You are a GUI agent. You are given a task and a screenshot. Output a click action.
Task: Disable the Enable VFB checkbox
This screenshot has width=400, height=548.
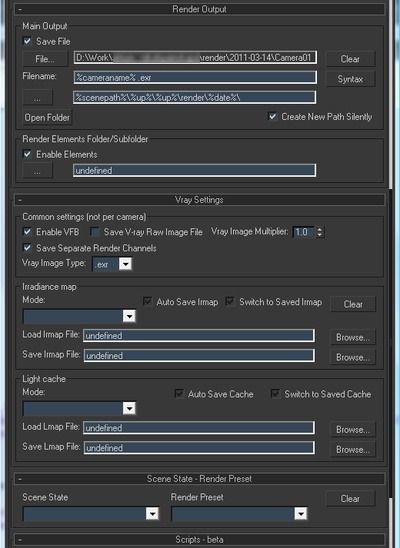click(27, 231)
